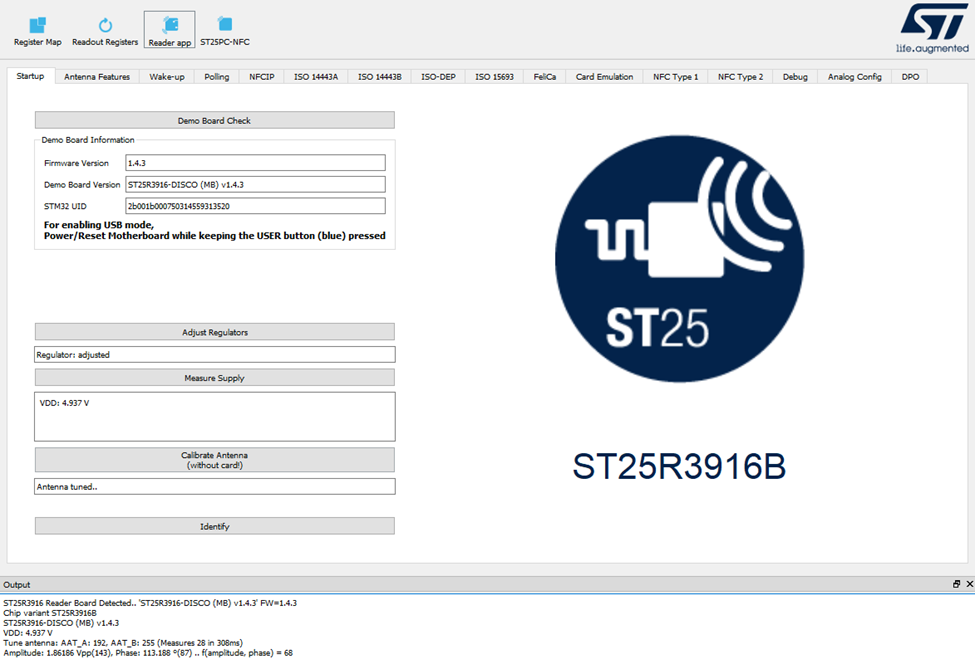Click the 'Chip variant ST25R3916B' output line
Screen dimensions: 975x659
point(50,613)
